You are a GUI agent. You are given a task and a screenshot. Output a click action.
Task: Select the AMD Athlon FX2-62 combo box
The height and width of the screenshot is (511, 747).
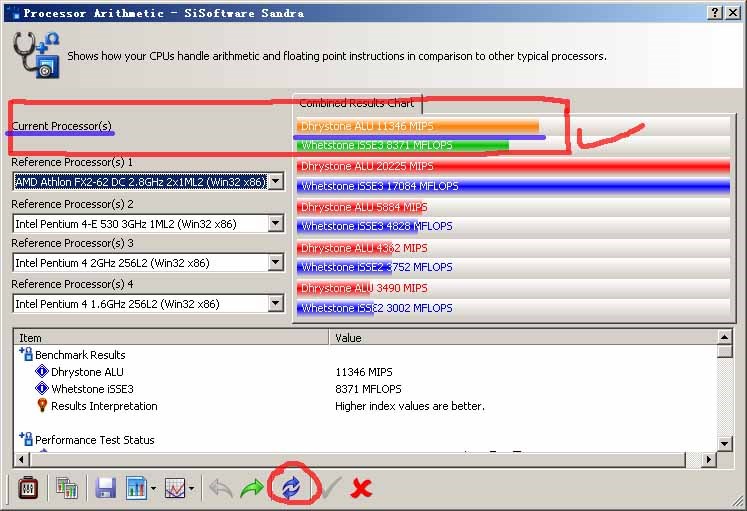[149, 181]
